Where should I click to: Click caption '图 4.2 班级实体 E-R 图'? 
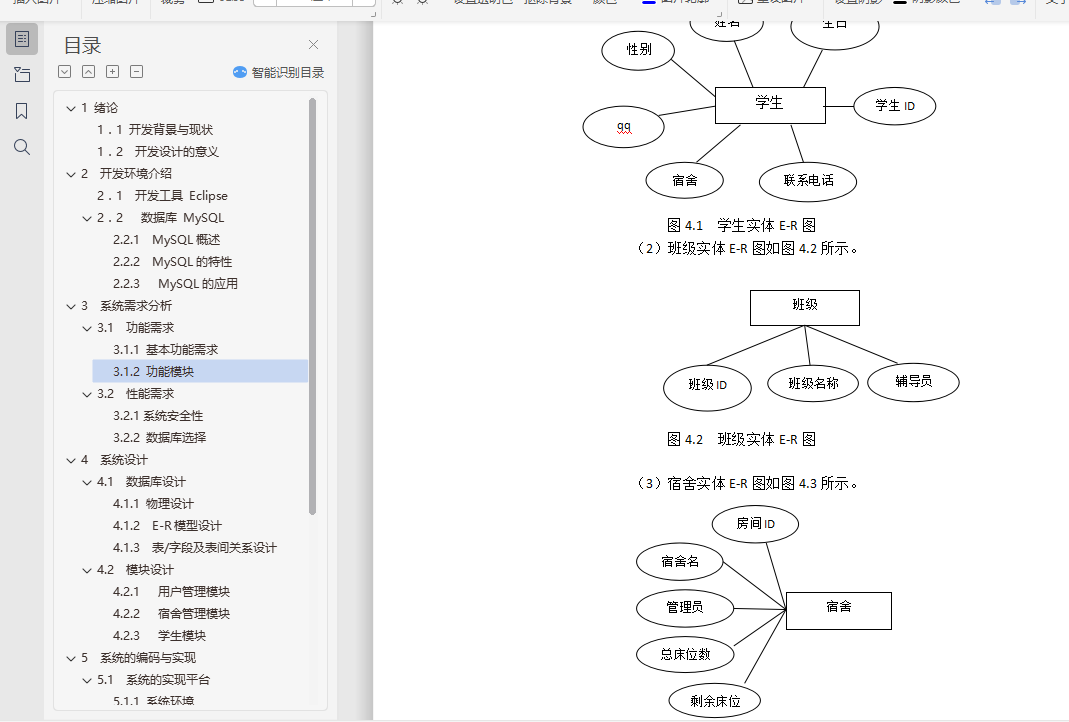[741, 440]
